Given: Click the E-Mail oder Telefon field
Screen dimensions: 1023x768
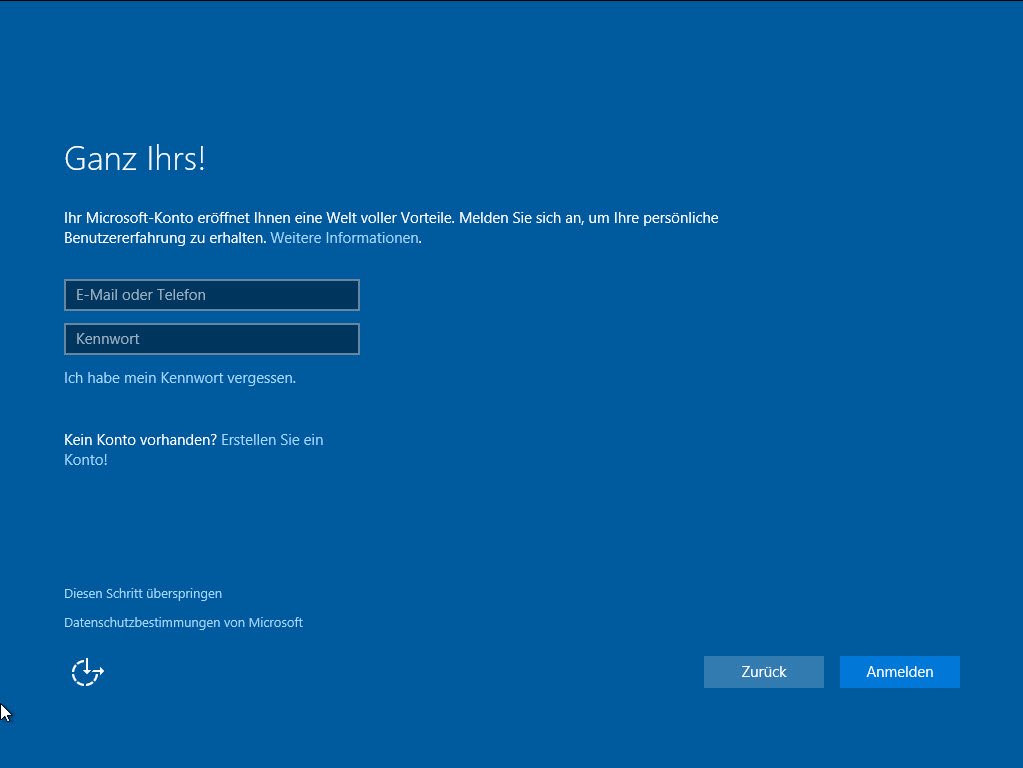Looking at the screenshot, I should [211, 295].
